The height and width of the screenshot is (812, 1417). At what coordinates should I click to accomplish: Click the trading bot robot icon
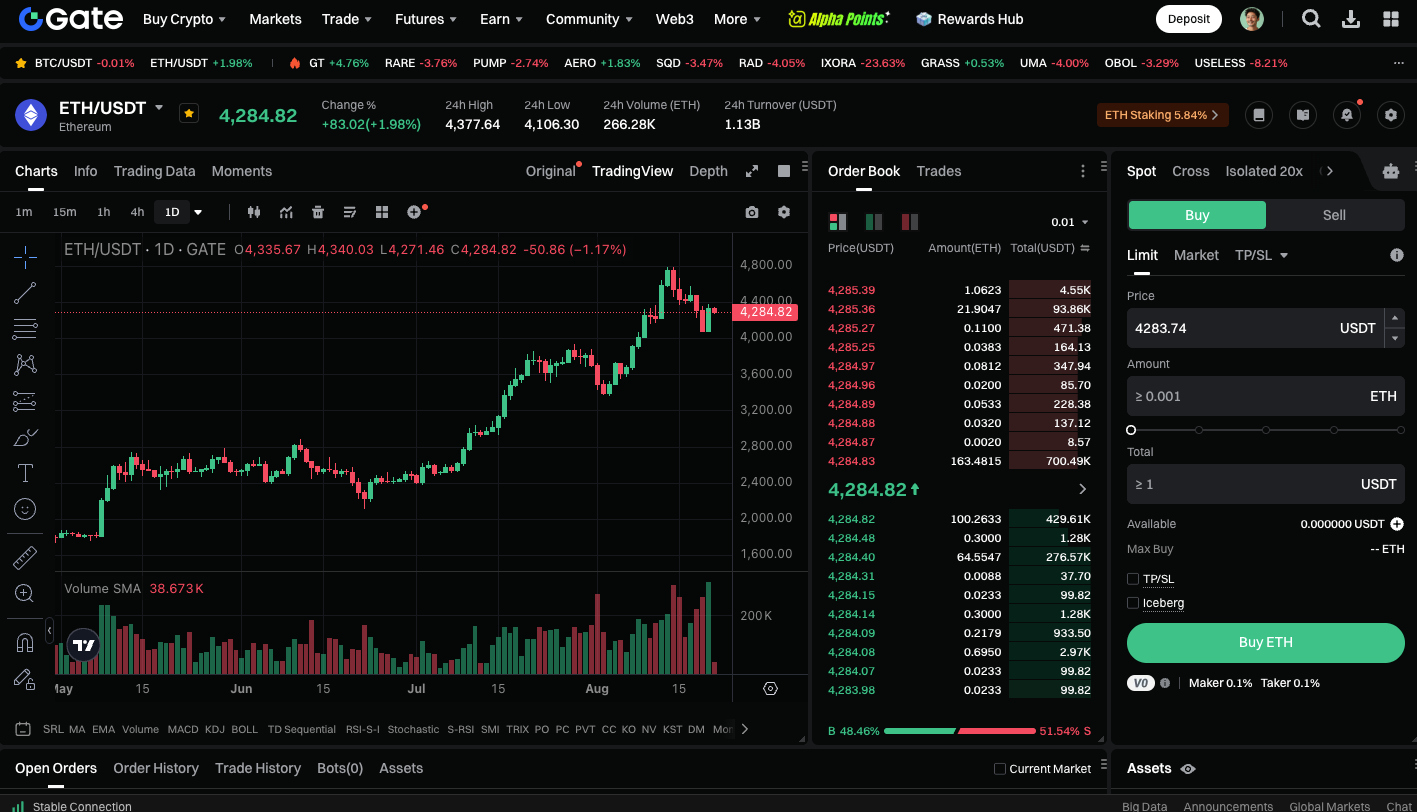(1390, 171)
